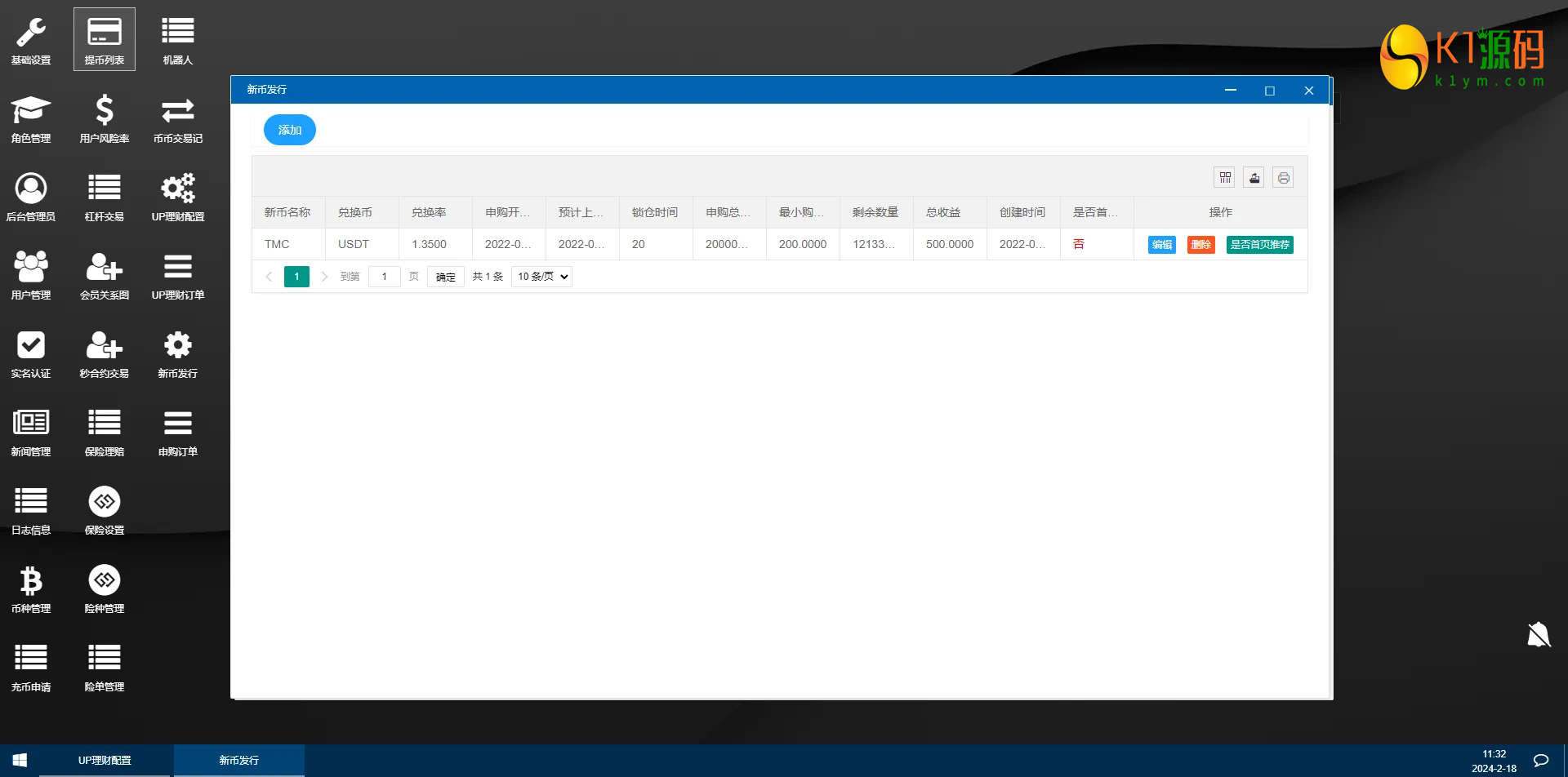The width and height of the screenshot is (1568, 777).
Task: Click the page number jump input
Action: (385, 277)
